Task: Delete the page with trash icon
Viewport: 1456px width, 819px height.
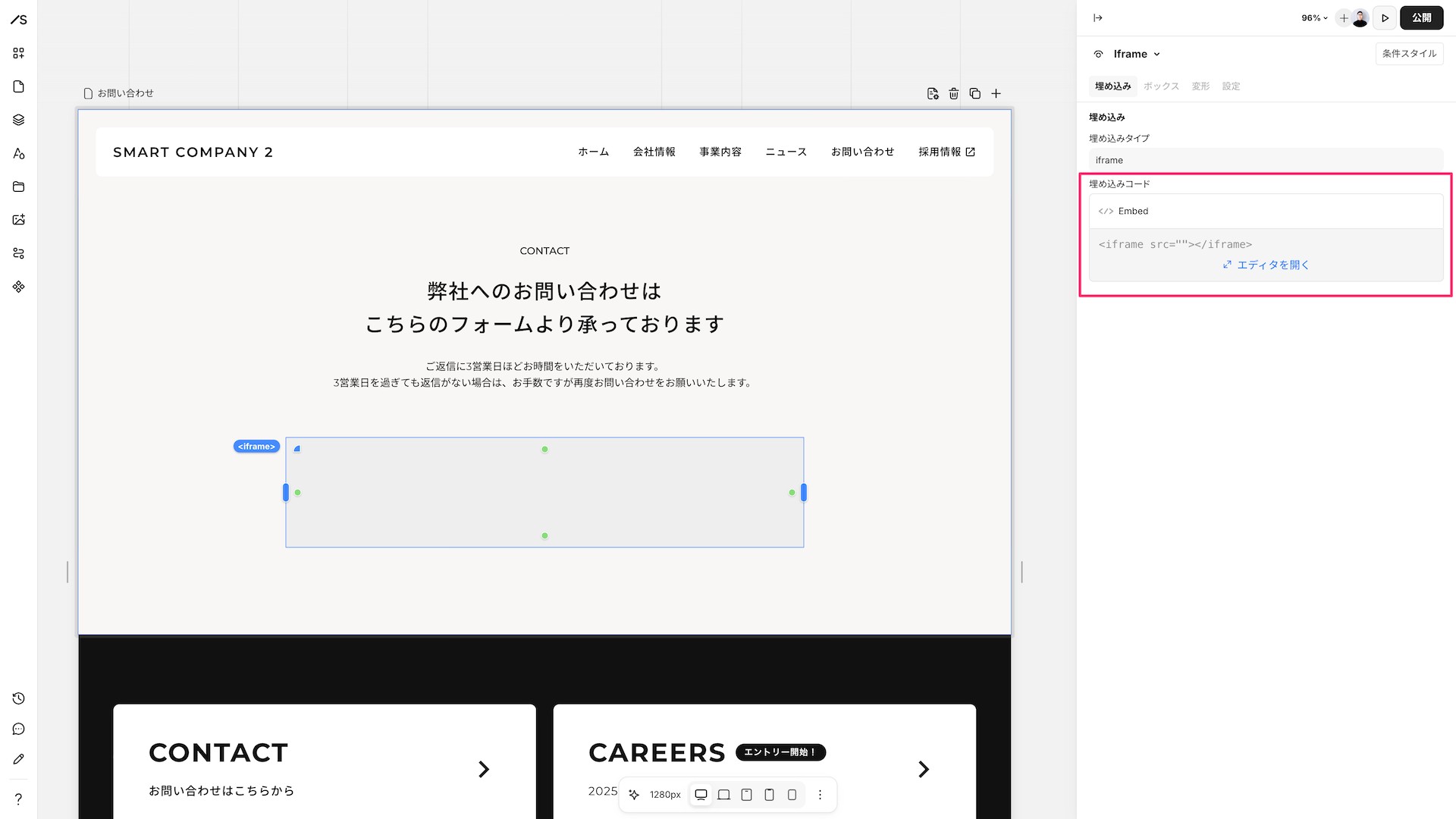Action: 954,93
